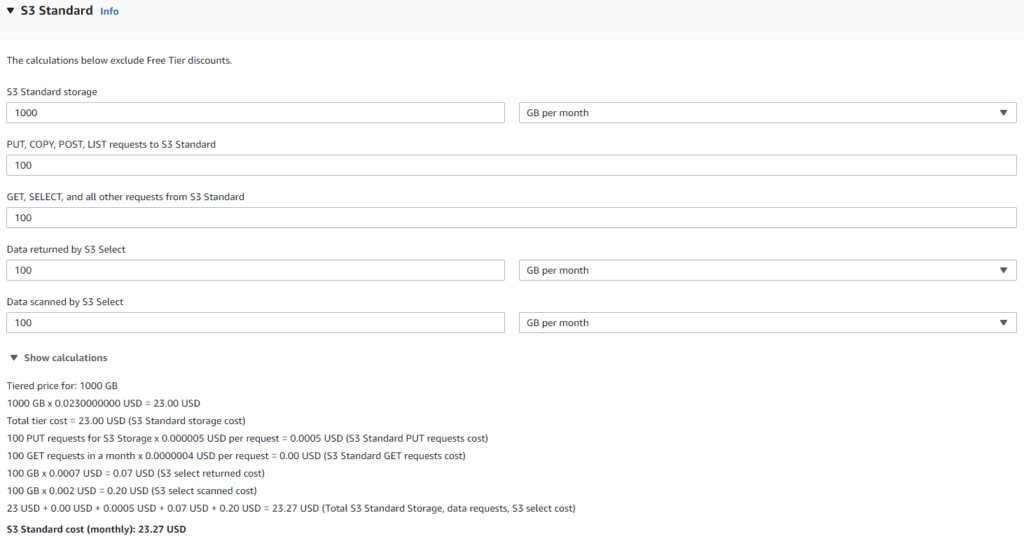Click the S3 Standard storage label
The image size is (1024, 541).
tap(52, 92)
